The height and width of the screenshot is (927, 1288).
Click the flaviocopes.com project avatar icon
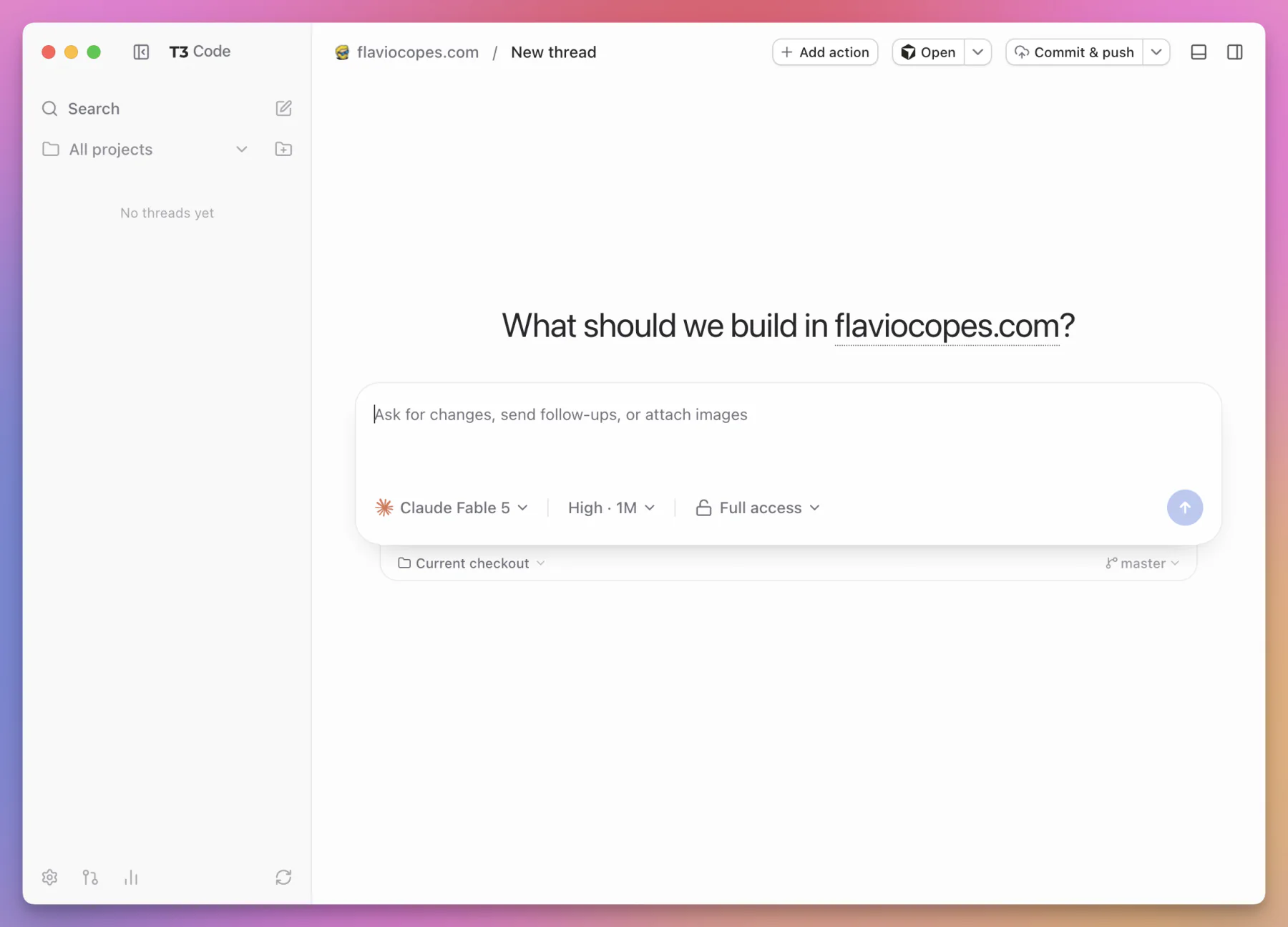[342, 52]
